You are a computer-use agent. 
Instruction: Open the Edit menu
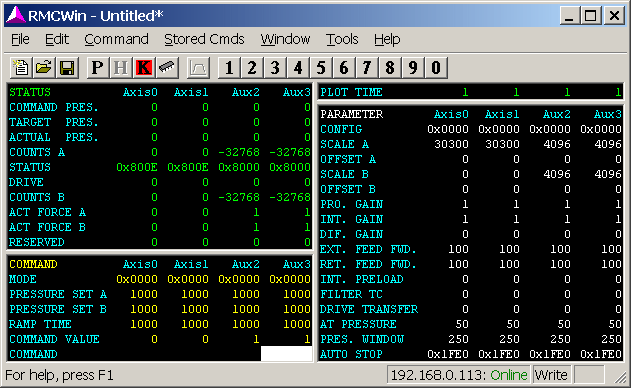click(x=57, y=39)
